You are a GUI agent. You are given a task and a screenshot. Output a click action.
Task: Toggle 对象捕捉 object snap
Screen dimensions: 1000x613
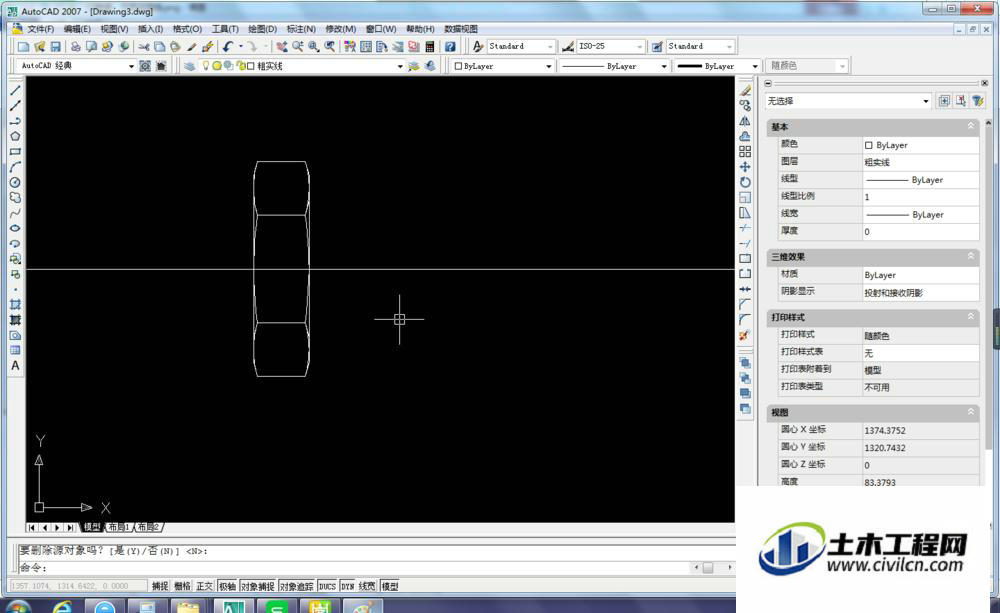(x=258, y=586)
